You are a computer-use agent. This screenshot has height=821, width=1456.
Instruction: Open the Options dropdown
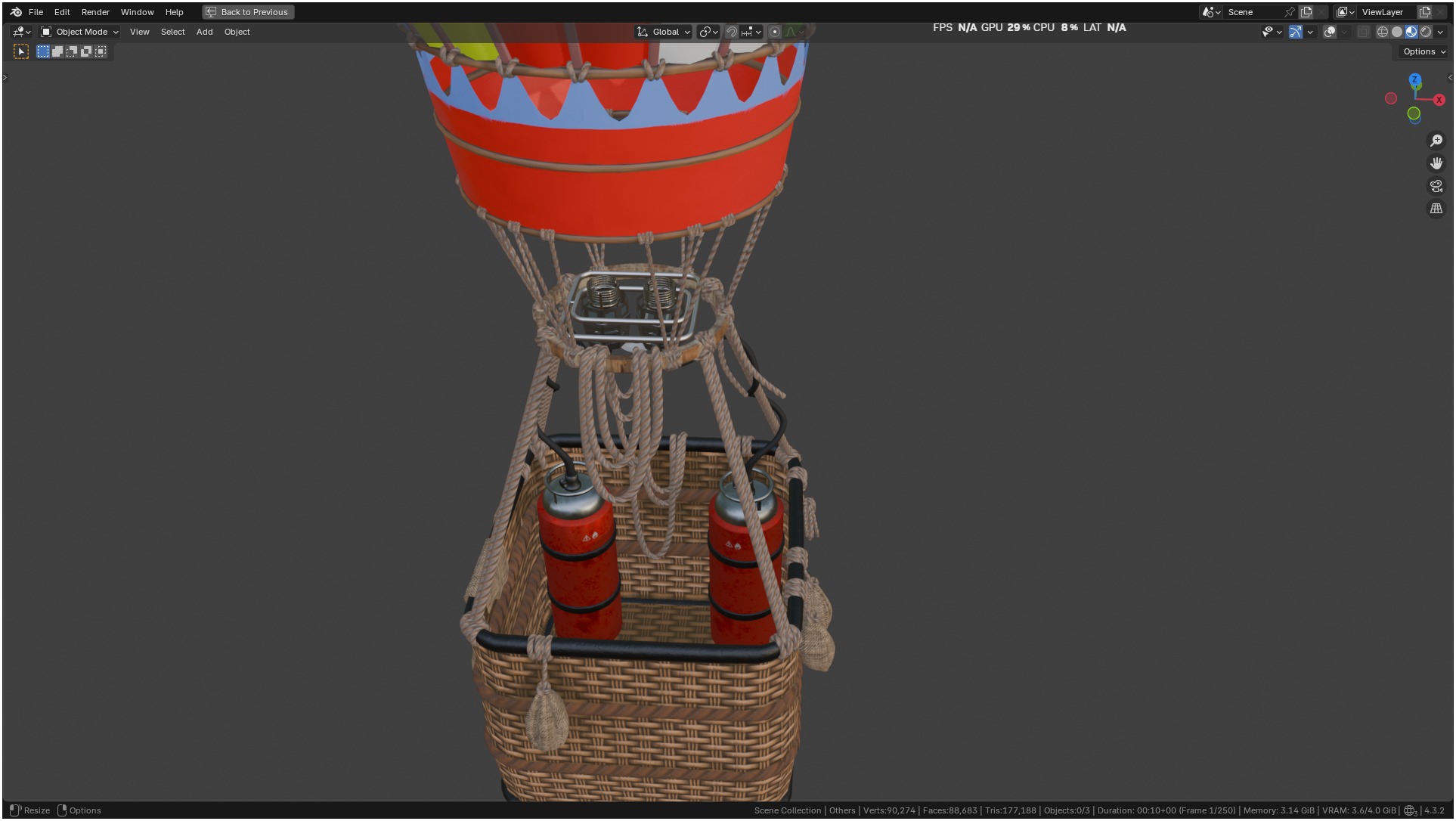coord(1423,51)
